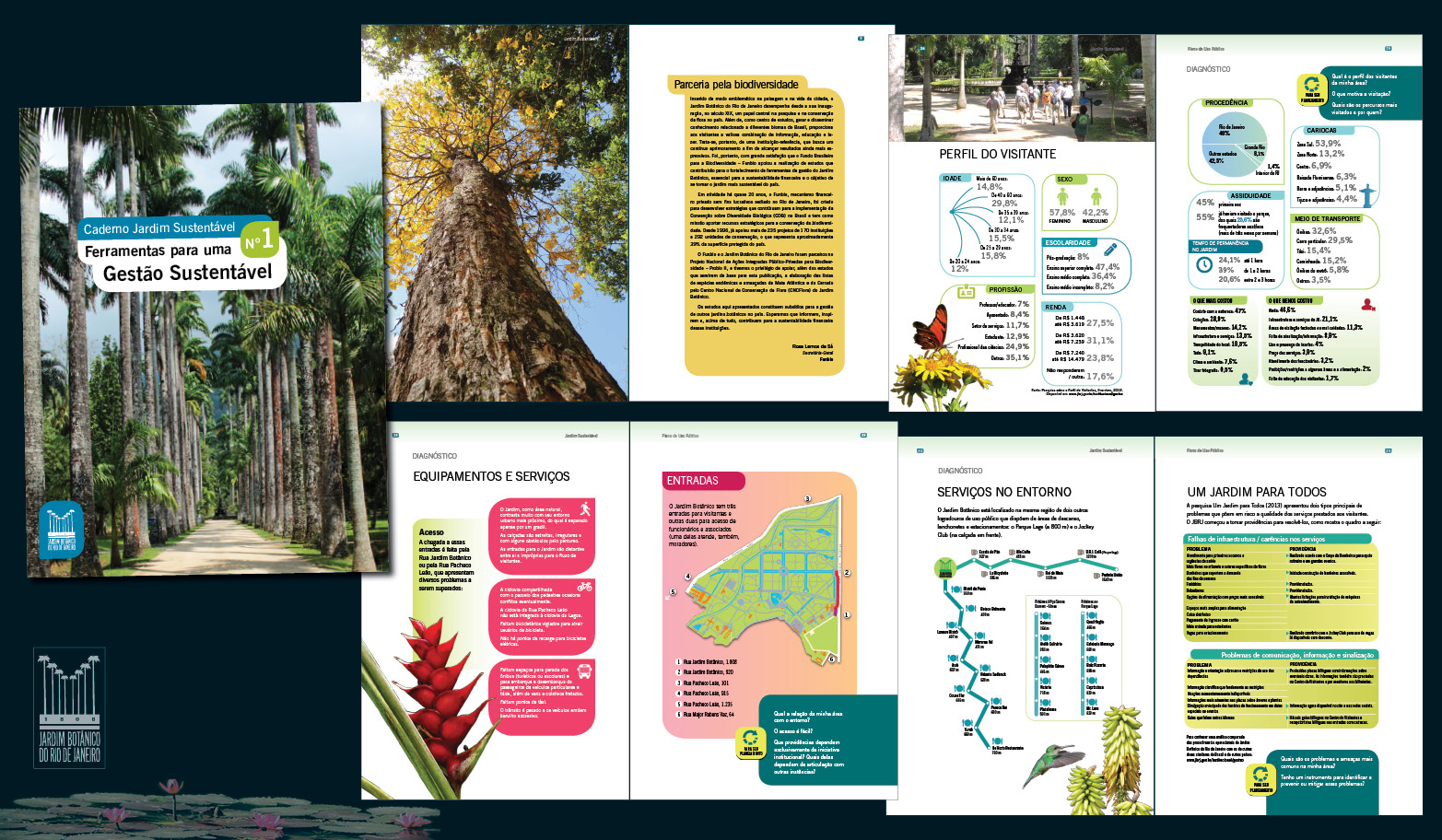1442x840 pixels.
Task: Click the yellow planning badge on the Entradas page
Action: click(x=750, y=741)
